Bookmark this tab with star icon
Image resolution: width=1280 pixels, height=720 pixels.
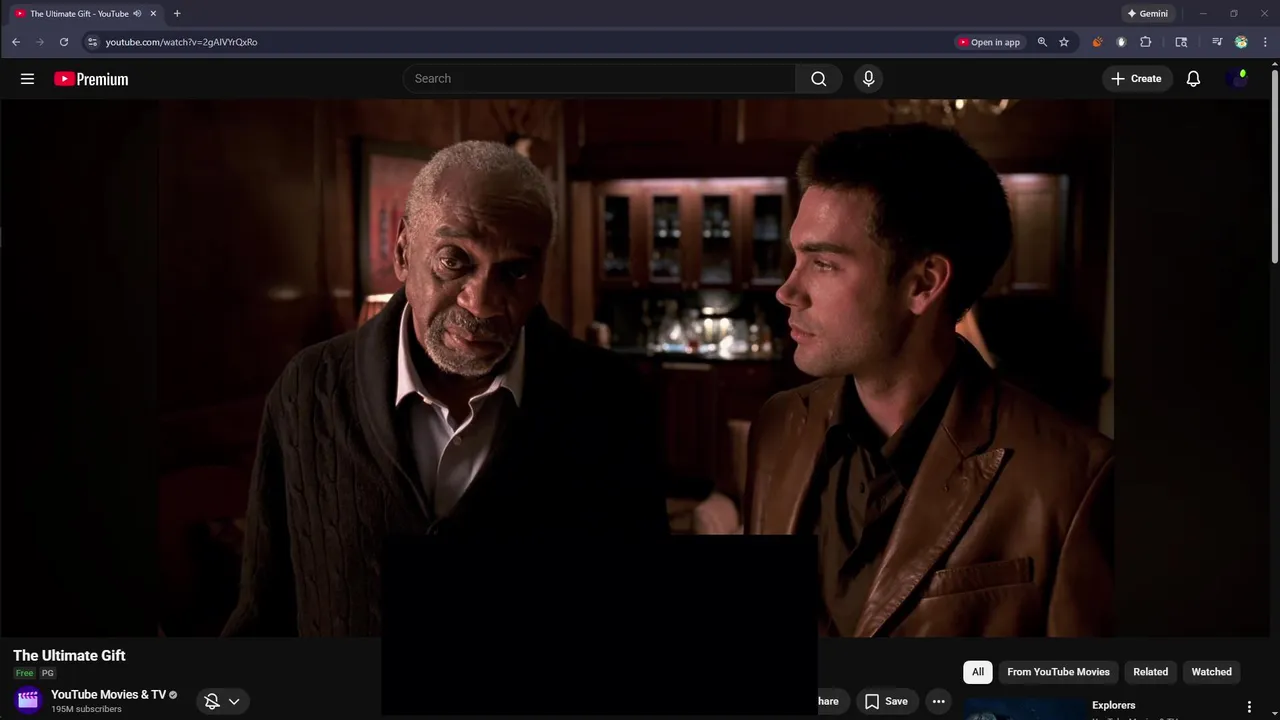[1064, 42]
